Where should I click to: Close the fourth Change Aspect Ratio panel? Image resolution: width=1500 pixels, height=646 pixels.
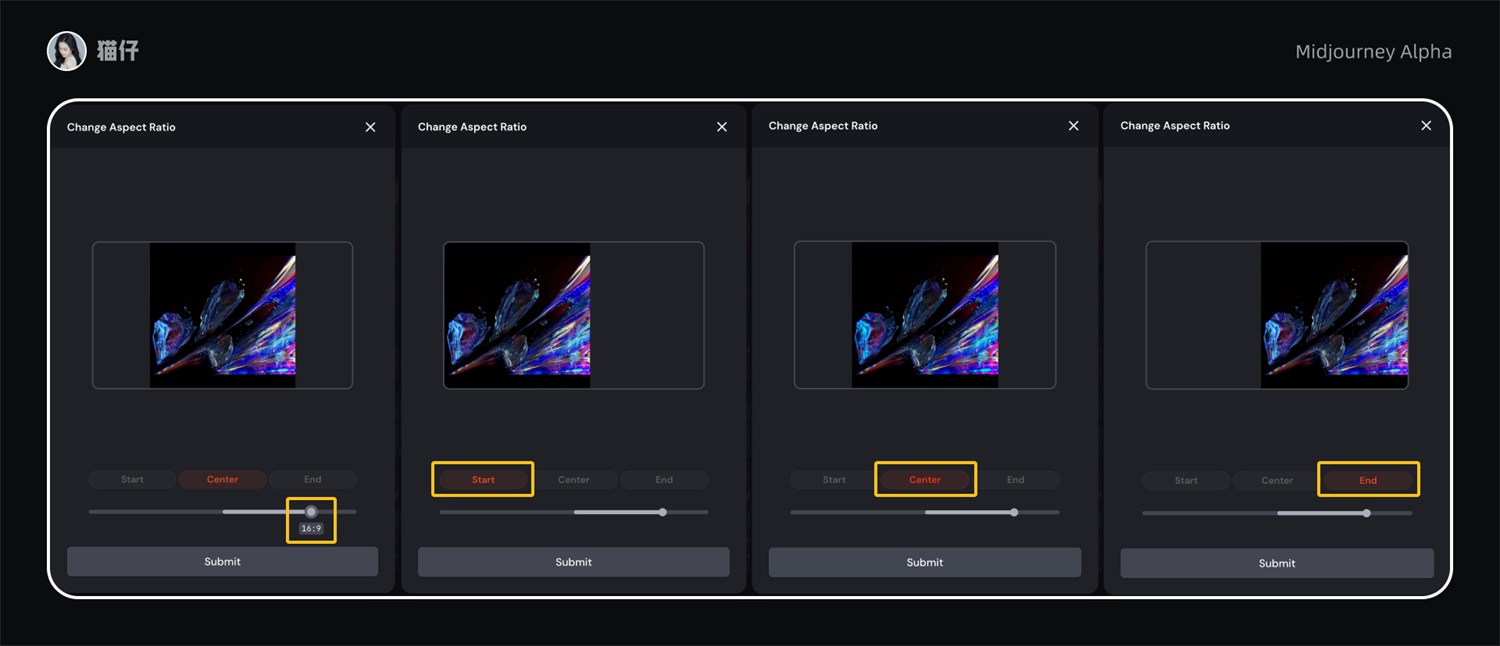click(x=1426, y=126)
